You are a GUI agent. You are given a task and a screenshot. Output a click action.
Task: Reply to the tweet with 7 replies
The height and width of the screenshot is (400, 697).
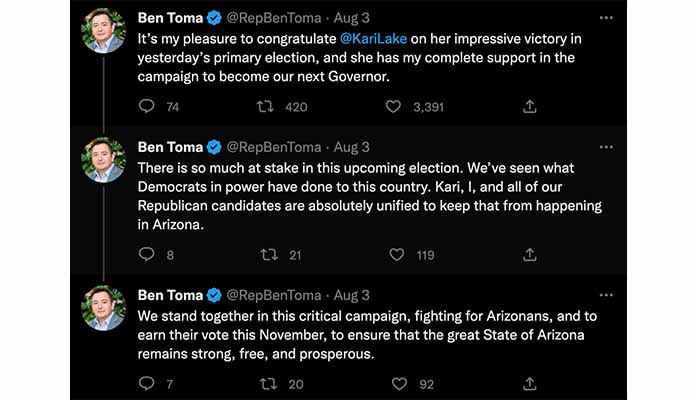[146, 383]
